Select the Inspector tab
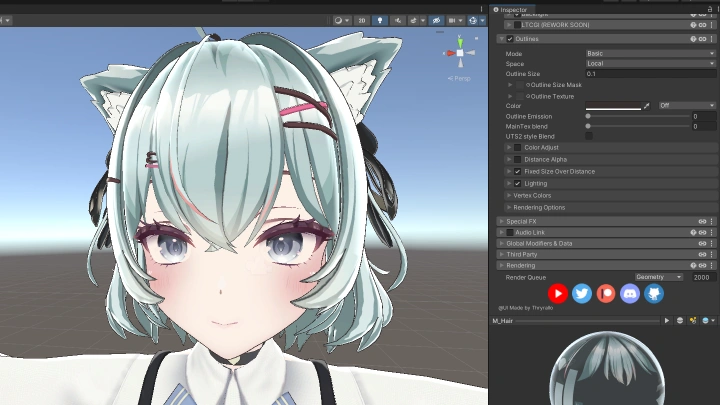 click(x=512, y=9)
